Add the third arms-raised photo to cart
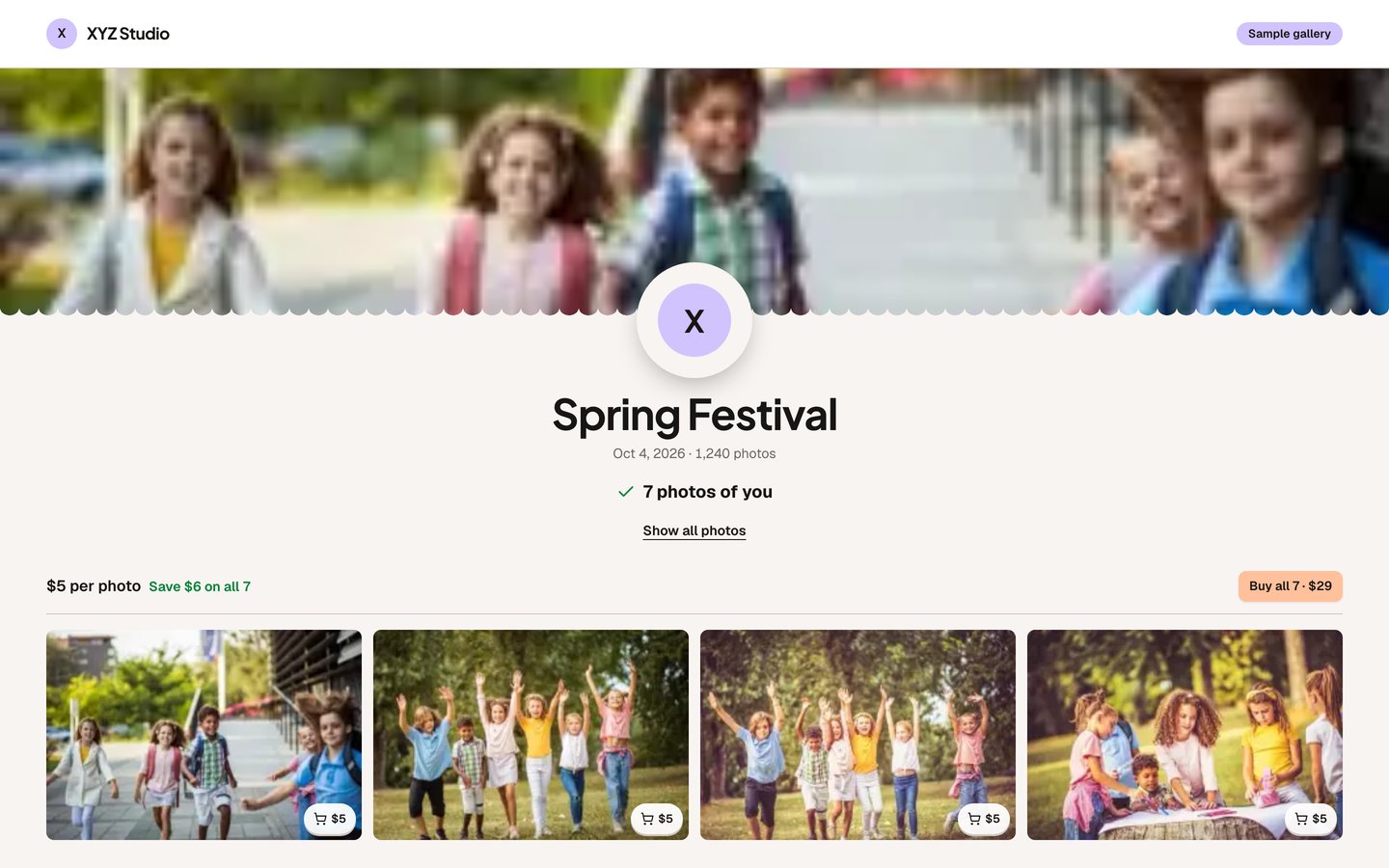1389x868 pixels. [x=984, y=819]
